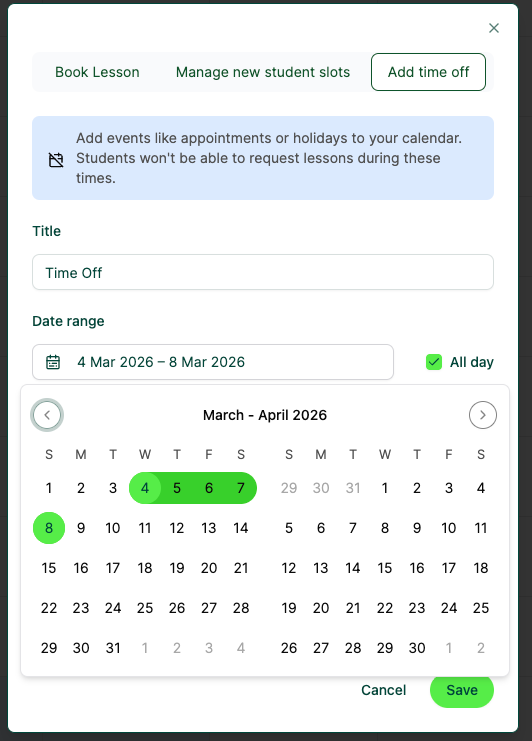Image resolution: width=532 pixels, height=741 pixels.
Task: Click the crossed-out calendar info icon
Action: coord(56,160)
